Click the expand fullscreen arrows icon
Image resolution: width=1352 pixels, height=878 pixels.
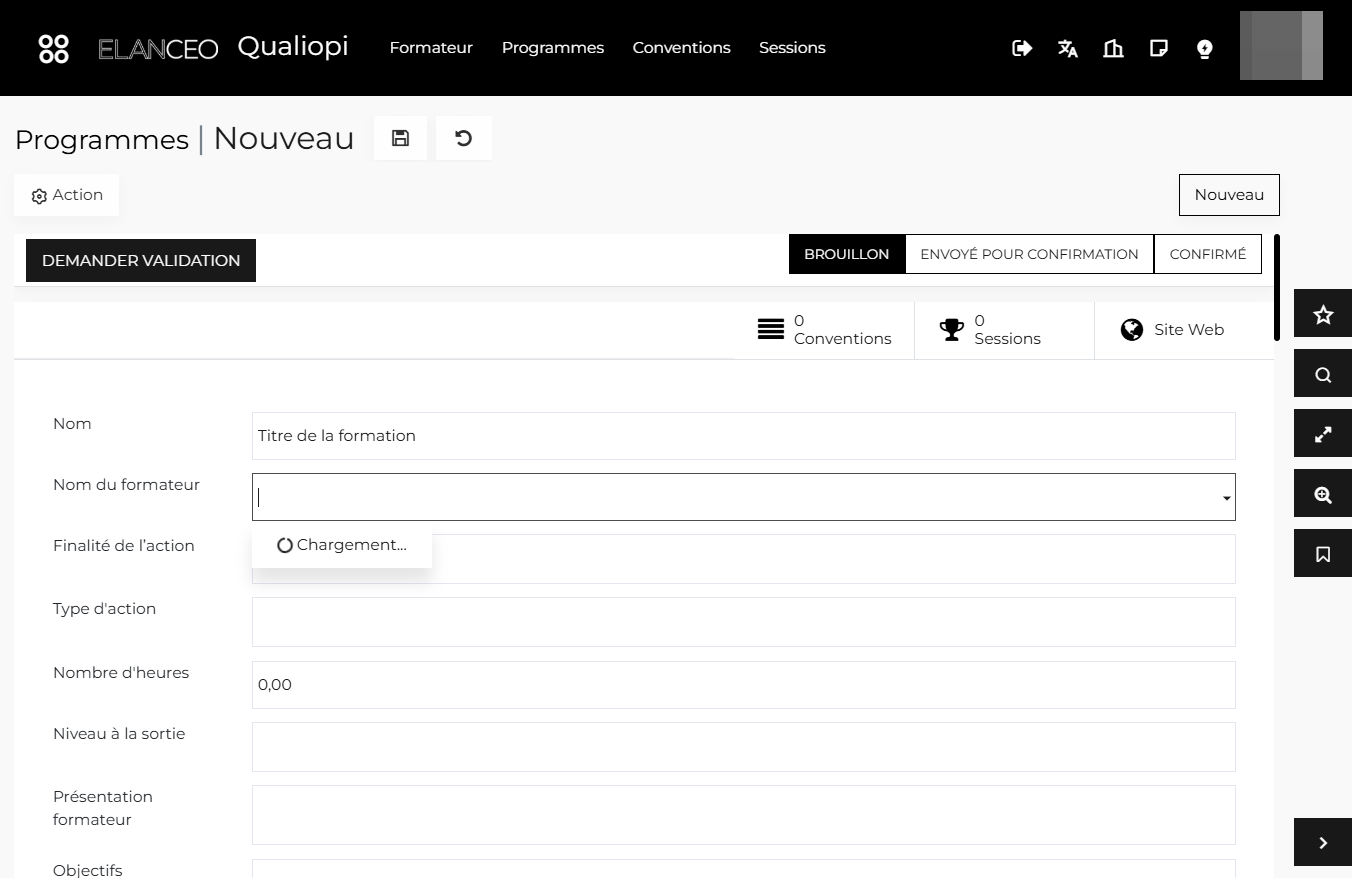(x=1323, y=435)
